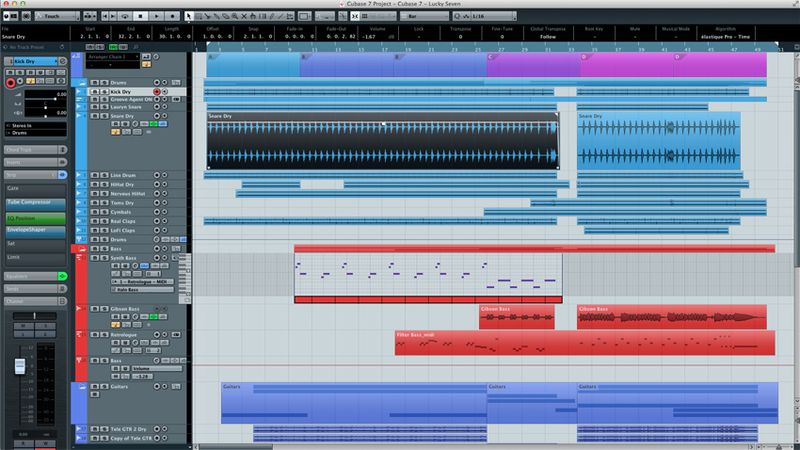
Task: Select the Glue tool in toolbar
Action: point(216,16)
